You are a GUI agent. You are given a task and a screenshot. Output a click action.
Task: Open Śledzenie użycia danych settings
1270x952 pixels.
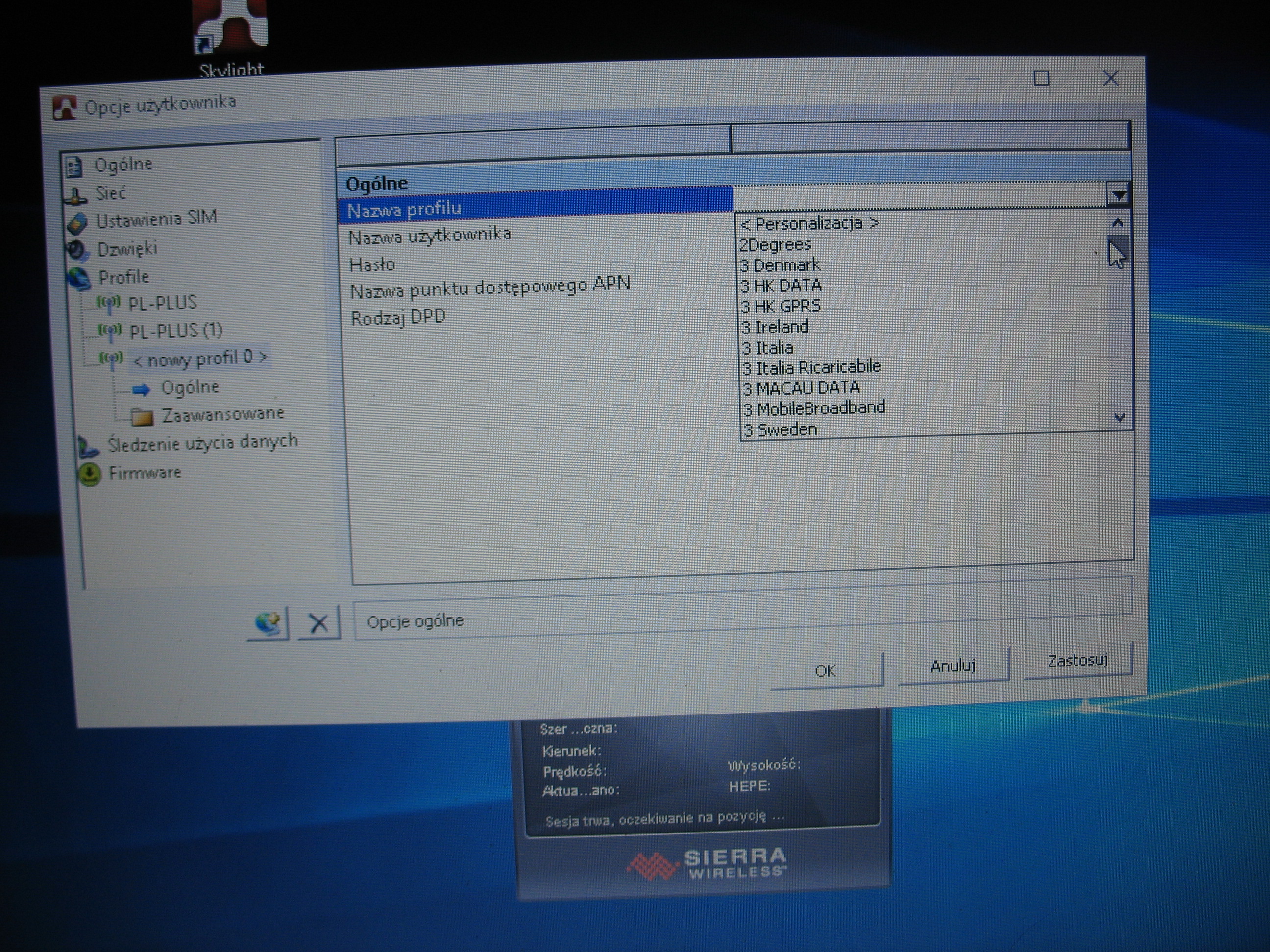203,442
